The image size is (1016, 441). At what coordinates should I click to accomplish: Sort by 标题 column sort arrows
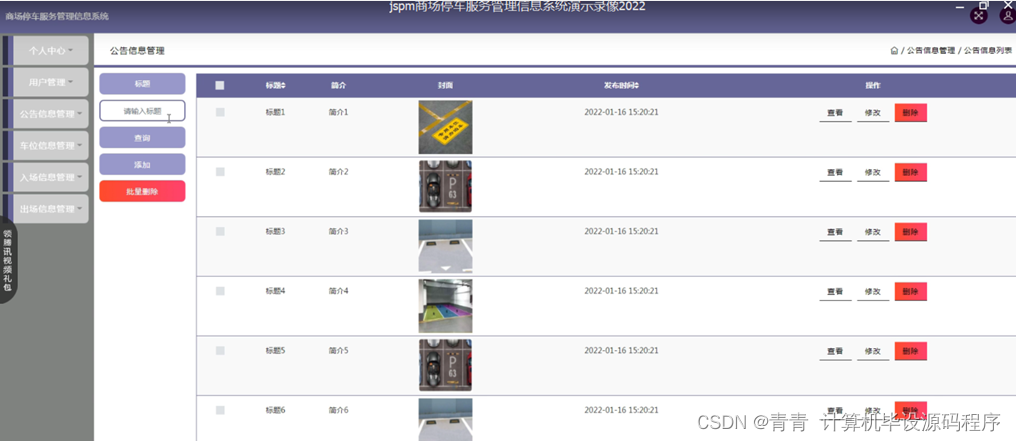[283, 85]
